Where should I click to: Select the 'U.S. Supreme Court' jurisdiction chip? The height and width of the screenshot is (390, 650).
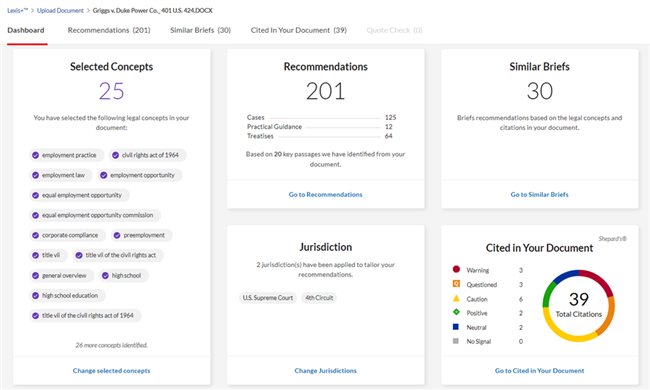pyautogui.click(x=268, y=298)
